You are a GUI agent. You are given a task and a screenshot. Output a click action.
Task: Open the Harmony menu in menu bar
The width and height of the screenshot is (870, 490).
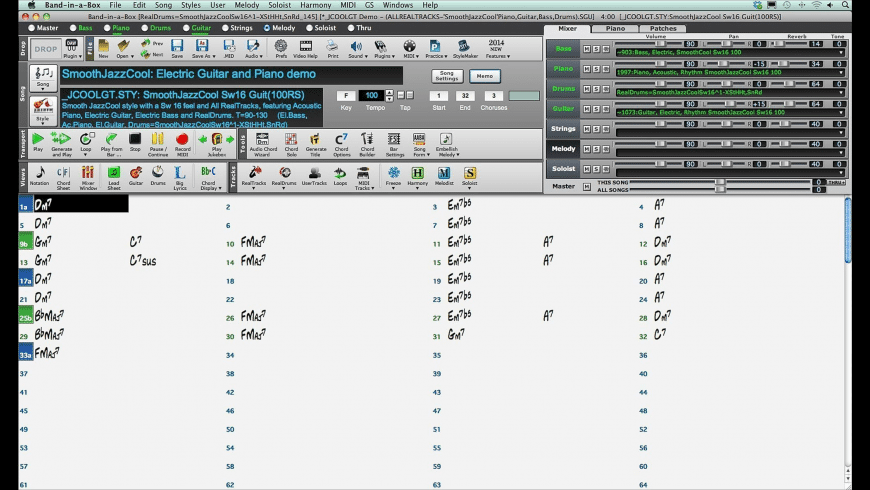pyautogui.click(x=315, y=5)
